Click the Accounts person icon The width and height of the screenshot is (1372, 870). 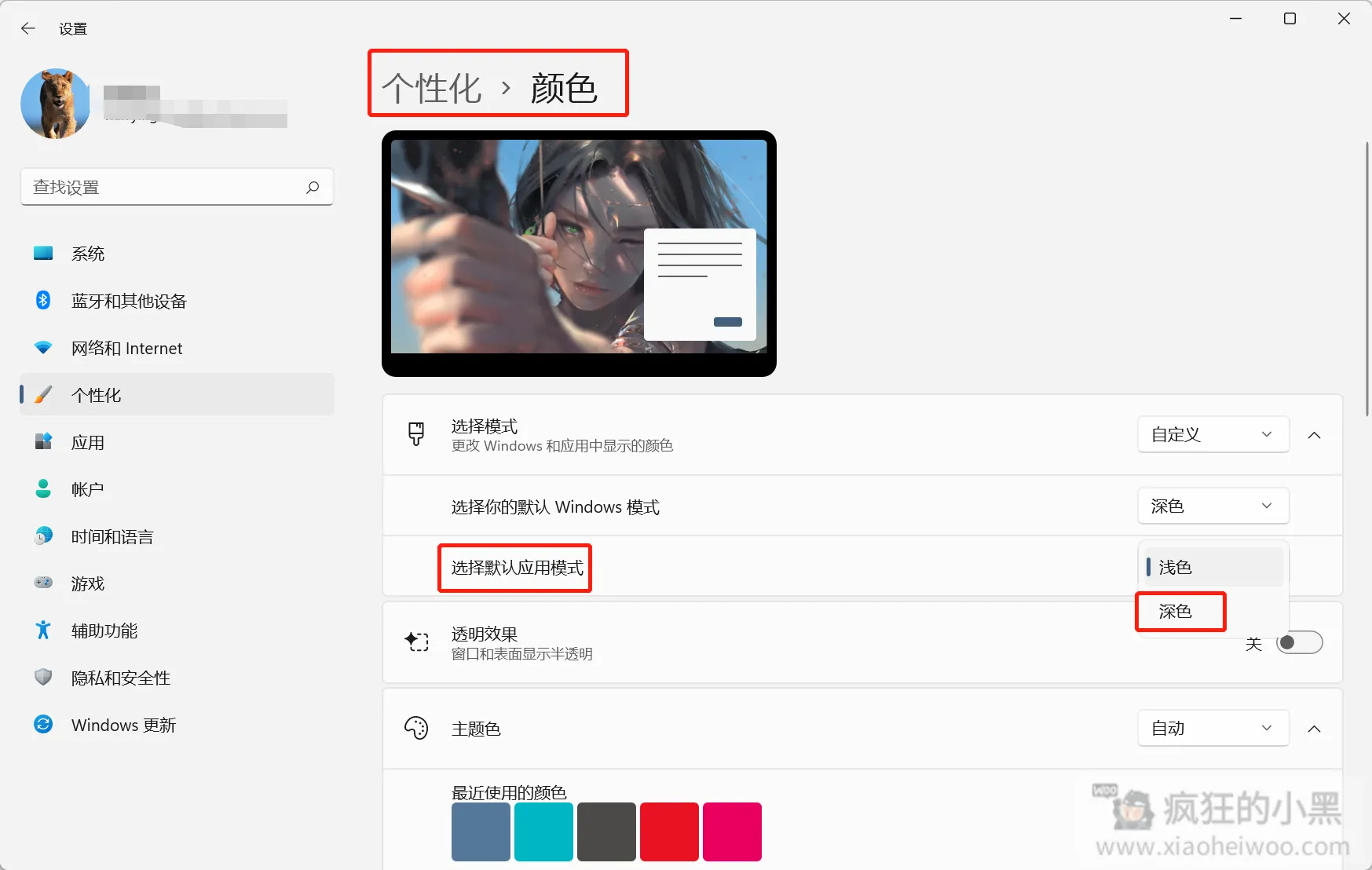[43, 488]
